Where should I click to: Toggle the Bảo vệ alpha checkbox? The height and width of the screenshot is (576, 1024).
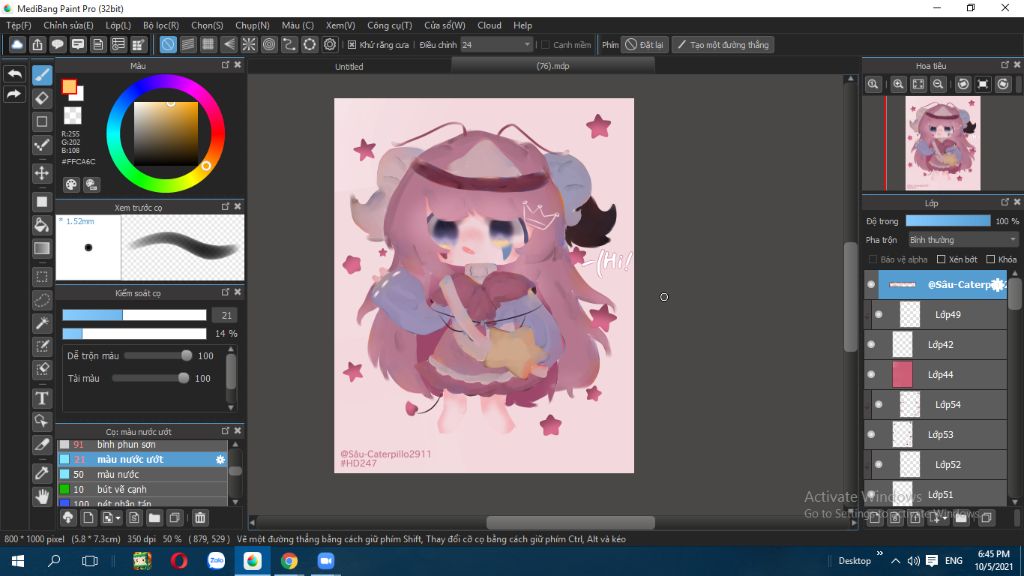(x=872, y=259)
